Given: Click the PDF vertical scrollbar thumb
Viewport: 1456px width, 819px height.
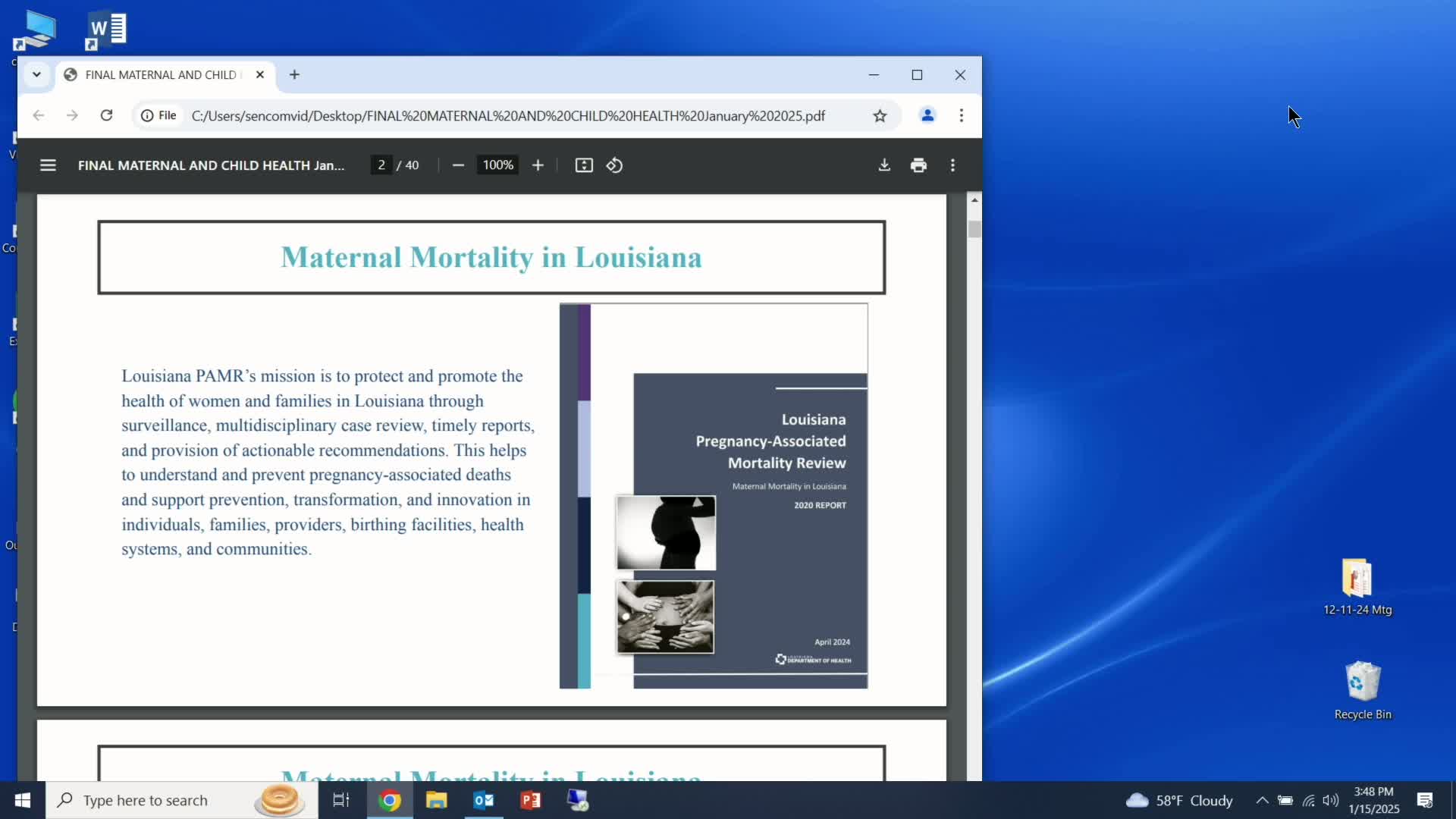Looking at the screenshot, I should (974, 229).
